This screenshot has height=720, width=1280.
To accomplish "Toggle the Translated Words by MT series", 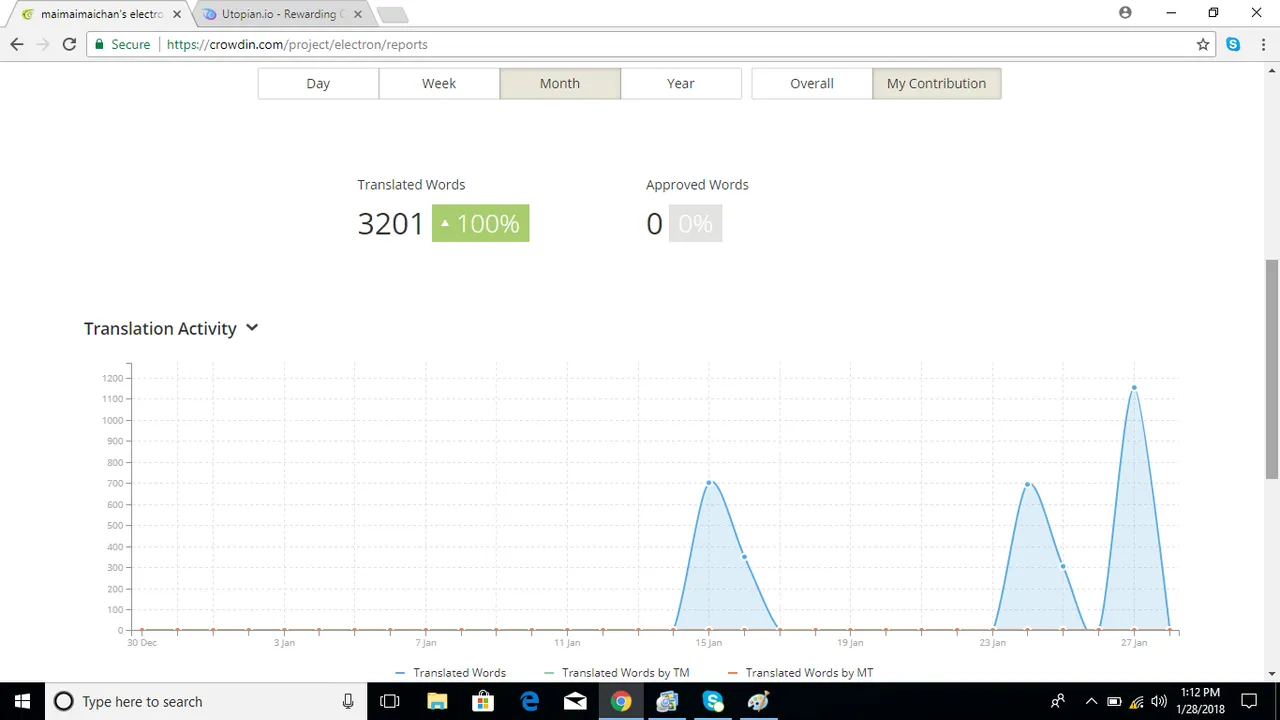I will tap(800, 673).
